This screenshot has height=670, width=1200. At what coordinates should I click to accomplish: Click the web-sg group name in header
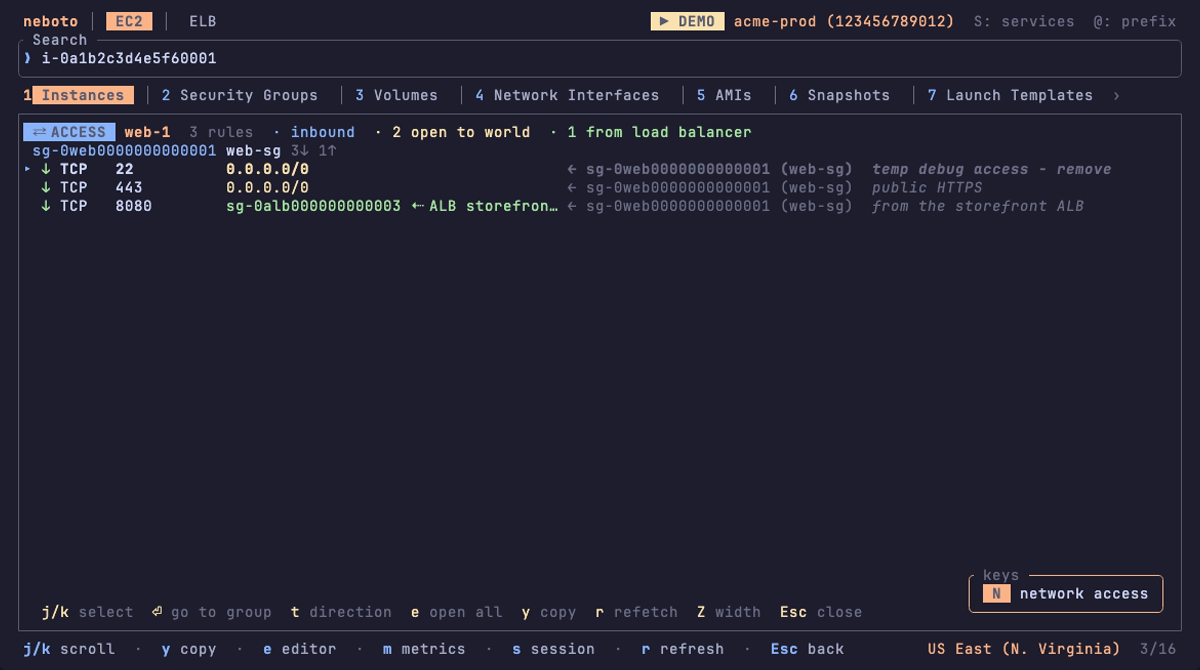pos(253,151)
